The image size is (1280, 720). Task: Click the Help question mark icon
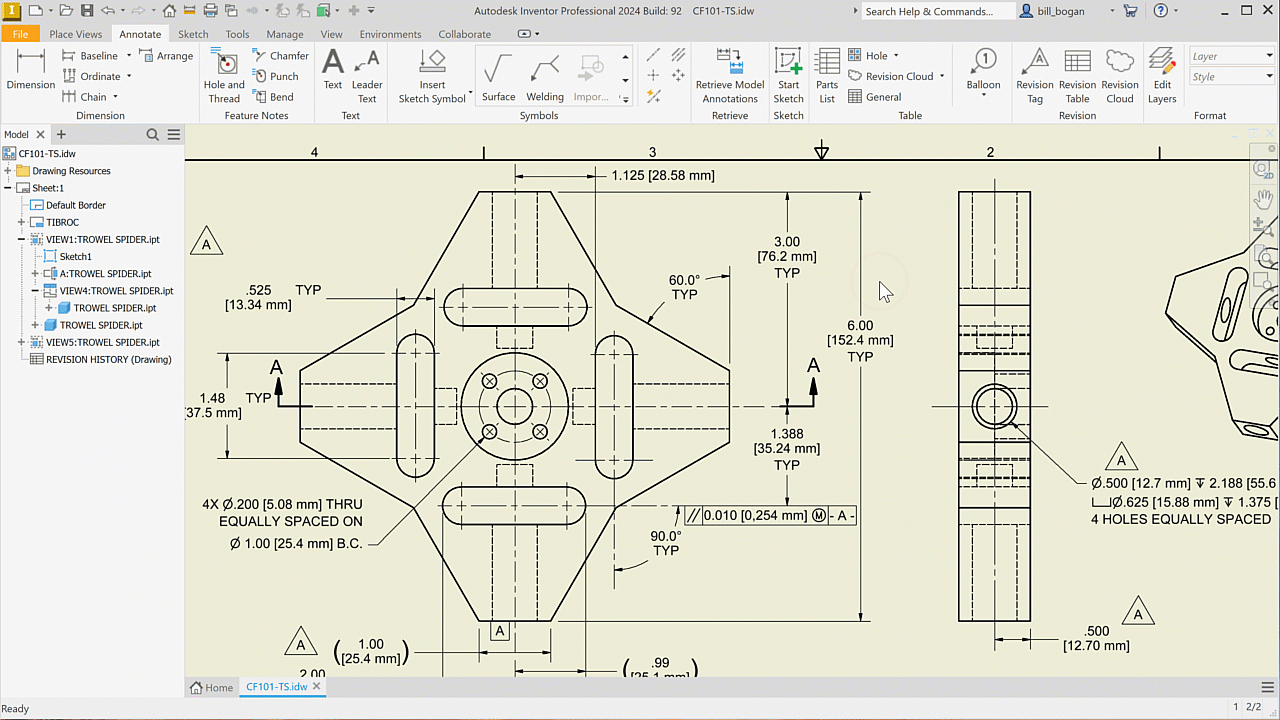coord(1160,11)
